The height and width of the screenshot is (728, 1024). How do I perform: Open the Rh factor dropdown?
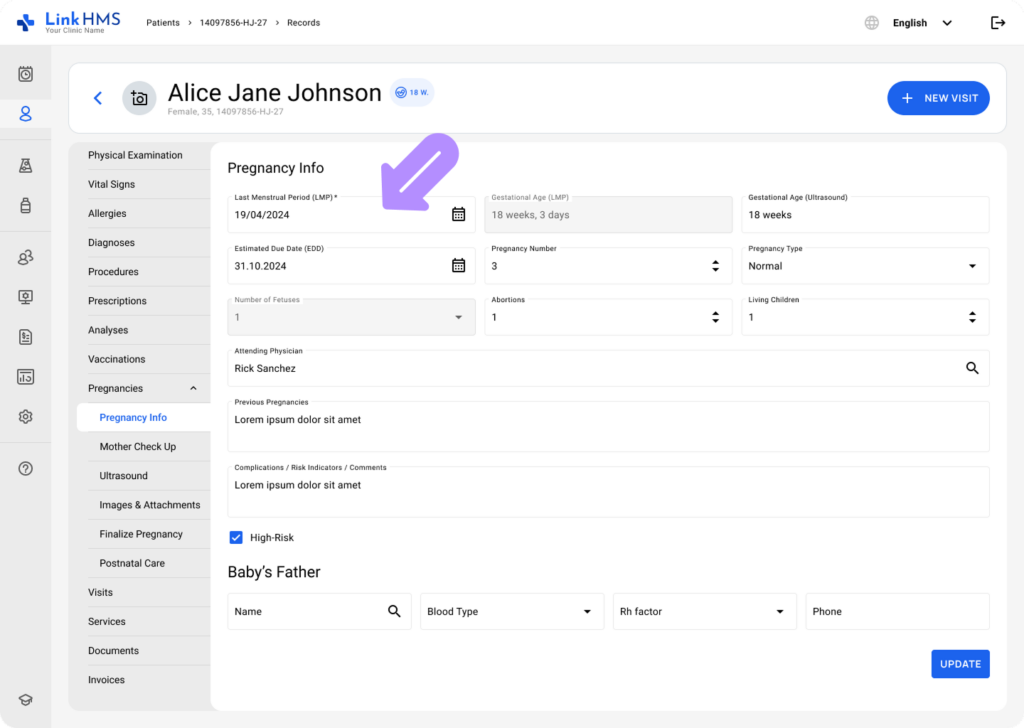coord(704,611)
